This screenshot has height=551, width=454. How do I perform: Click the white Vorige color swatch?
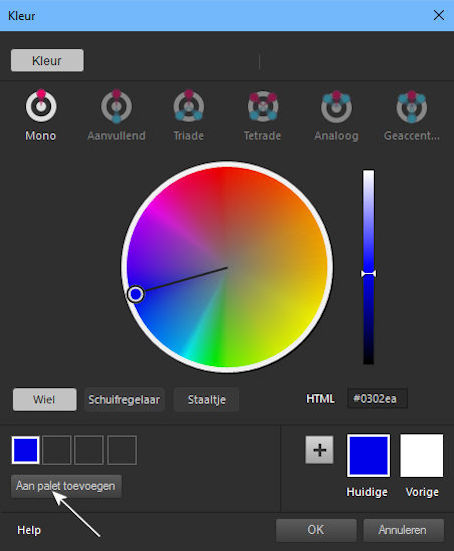[x=422, y=455]
